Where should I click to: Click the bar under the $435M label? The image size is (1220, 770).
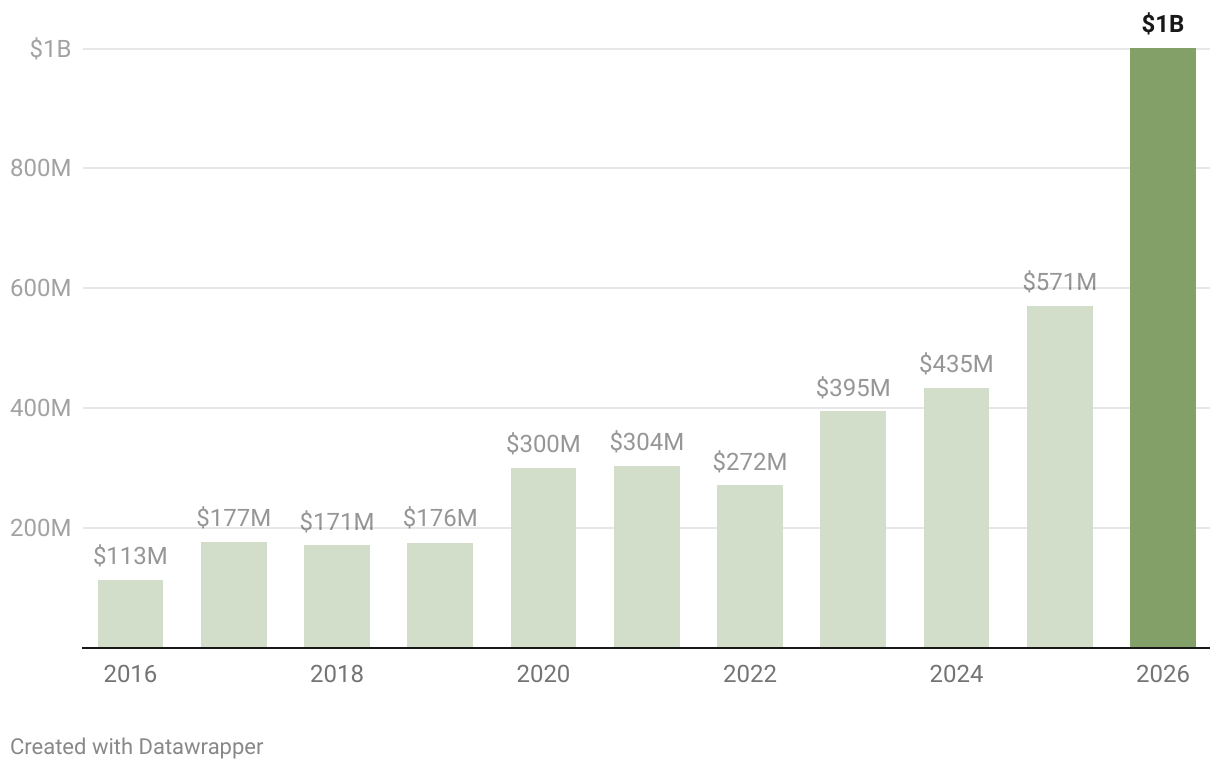(956, 518)
